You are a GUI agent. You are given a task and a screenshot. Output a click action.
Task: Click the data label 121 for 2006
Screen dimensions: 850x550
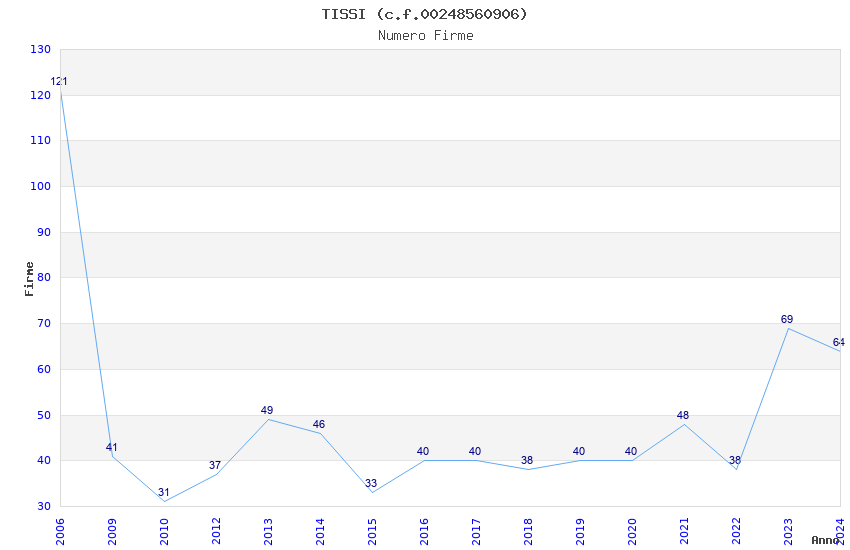(59, 81)
